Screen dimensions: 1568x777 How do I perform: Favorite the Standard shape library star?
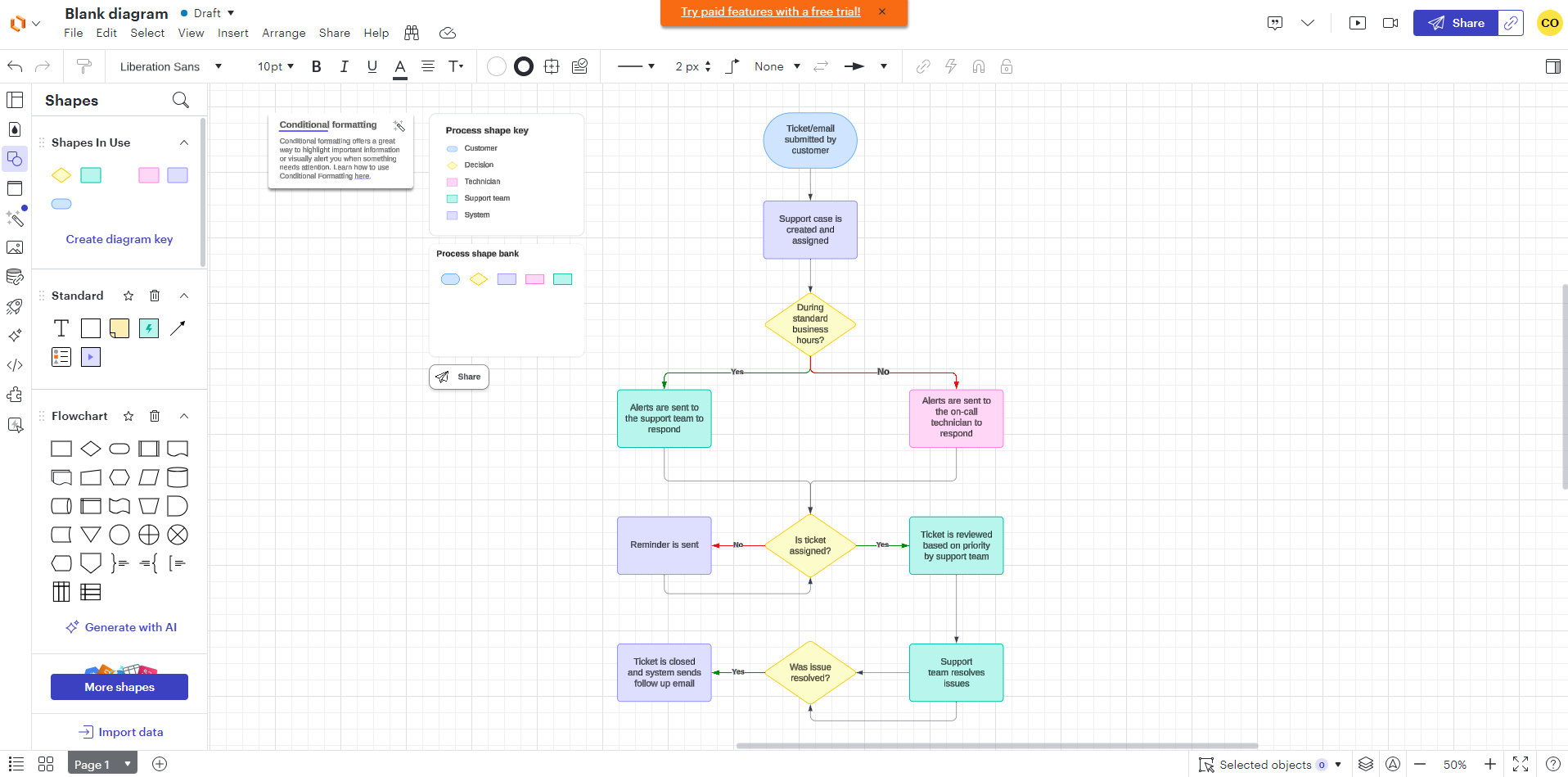pyautogui.click(x=128, y=296)
